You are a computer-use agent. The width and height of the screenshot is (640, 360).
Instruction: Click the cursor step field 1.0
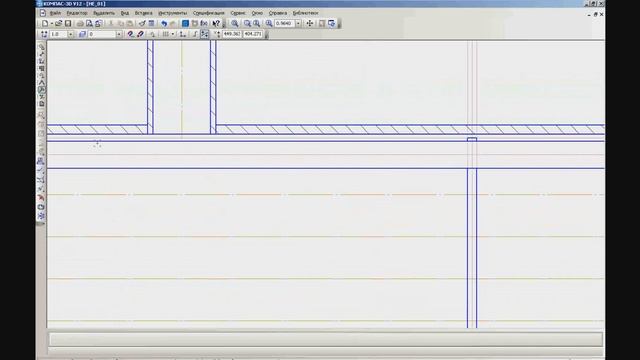tap(58, 34)
